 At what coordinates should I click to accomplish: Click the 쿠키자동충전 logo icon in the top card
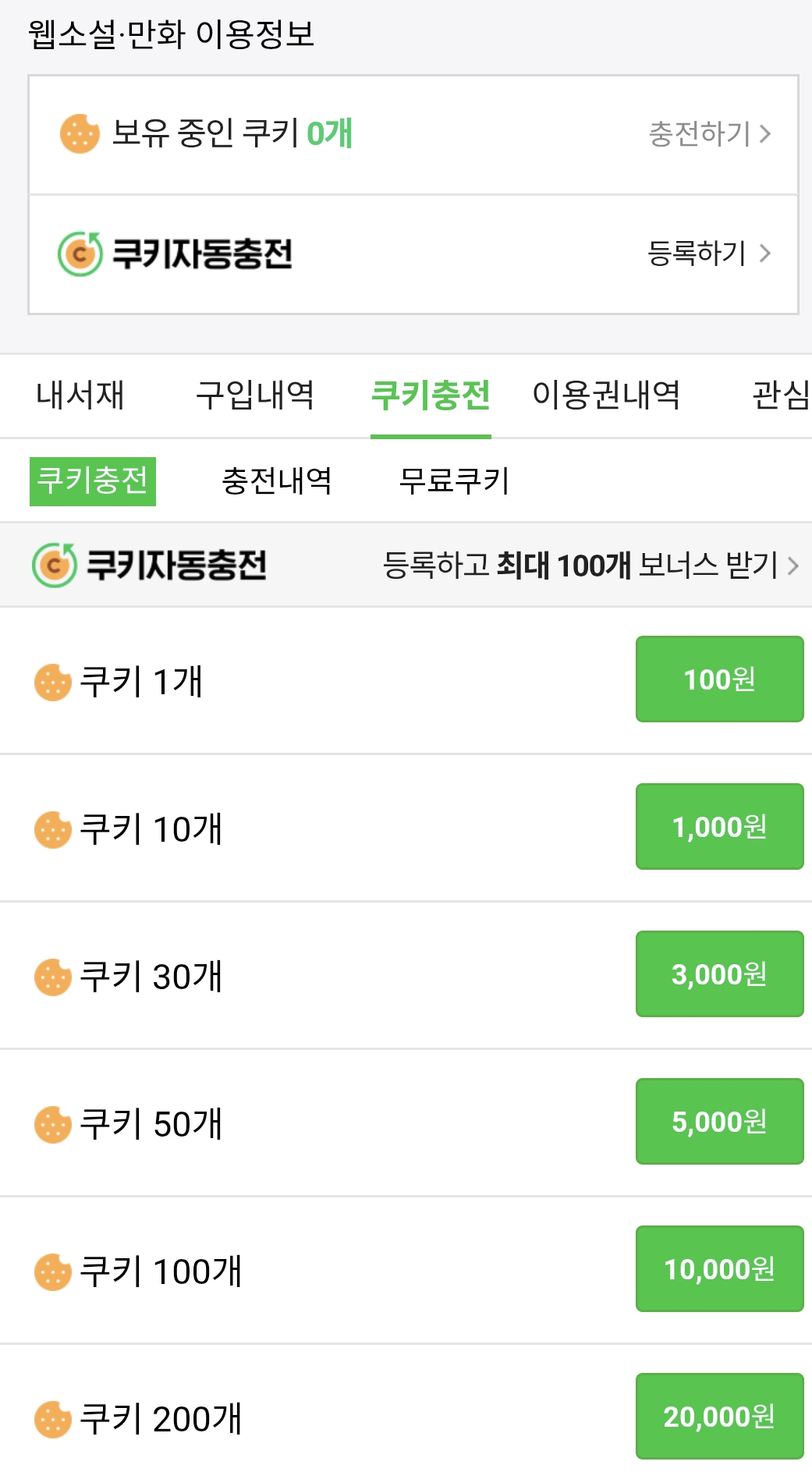point(80,254)
